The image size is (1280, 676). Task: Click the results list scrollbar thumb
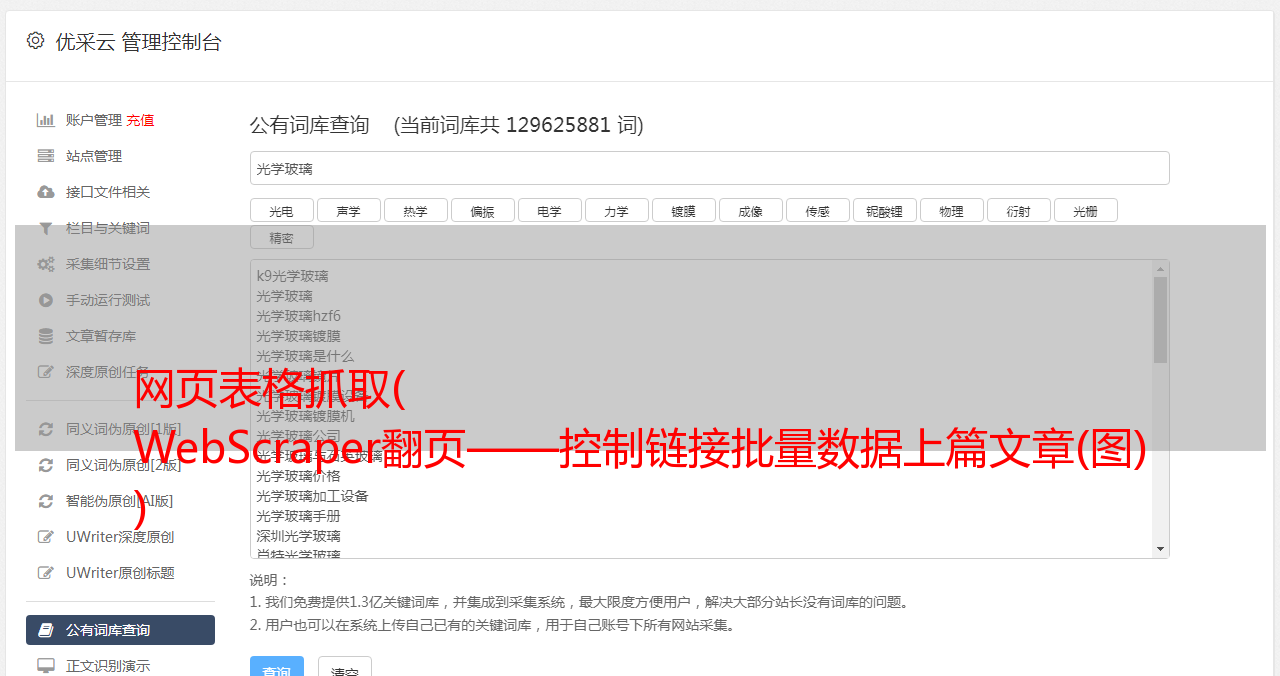click(1160, 319)
